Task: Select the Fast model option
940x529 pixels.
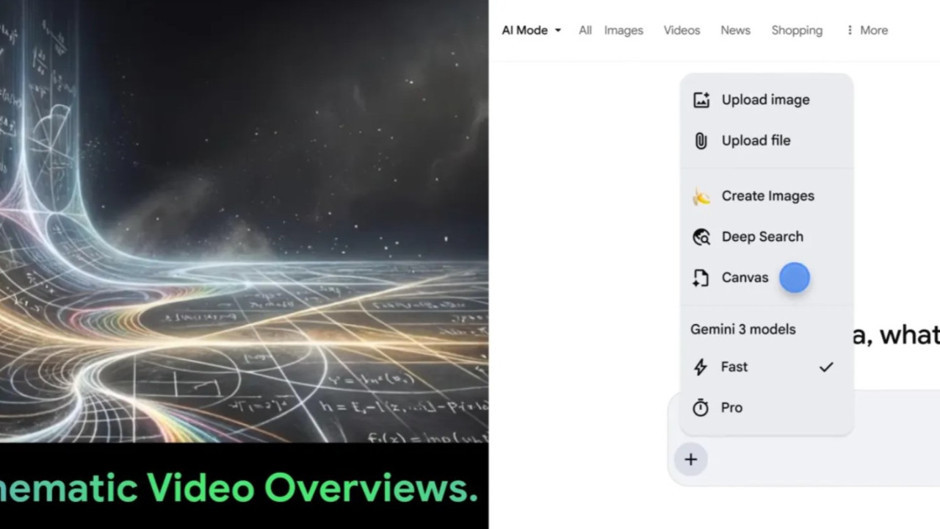Action: point(735,367)
